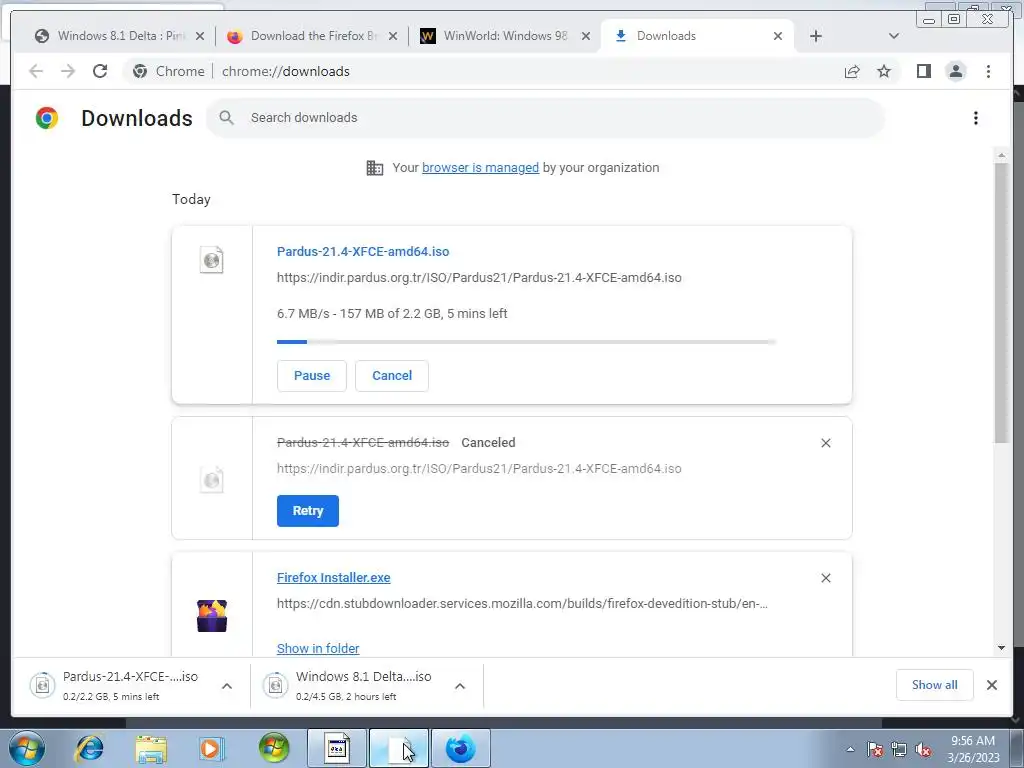This screenshot has height=768, width=1024.
Task: Close the Download the Firefox tab
Action: [392, 36]
